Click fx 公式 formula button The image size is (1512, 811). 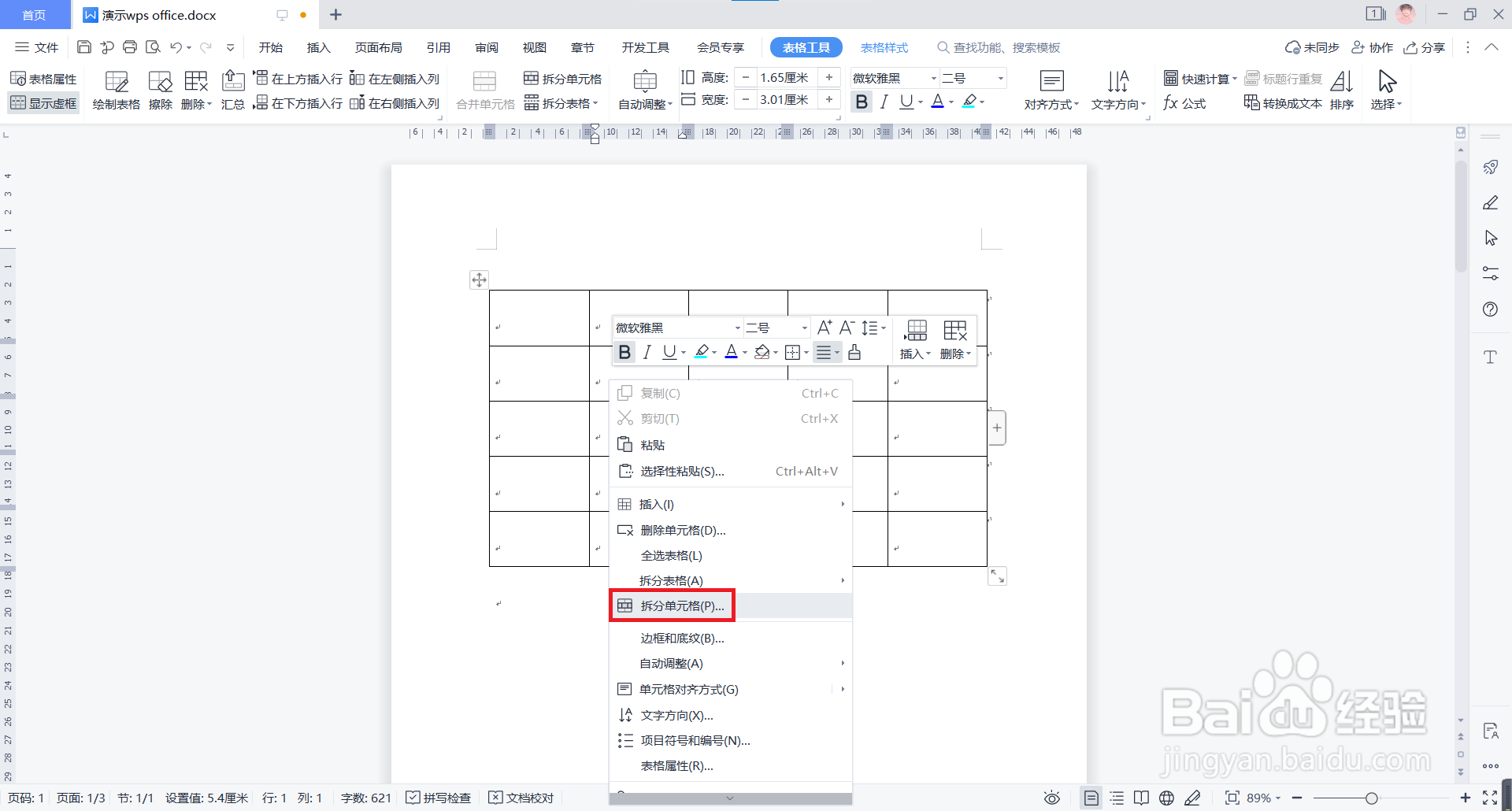click(x=1184, y=103)
